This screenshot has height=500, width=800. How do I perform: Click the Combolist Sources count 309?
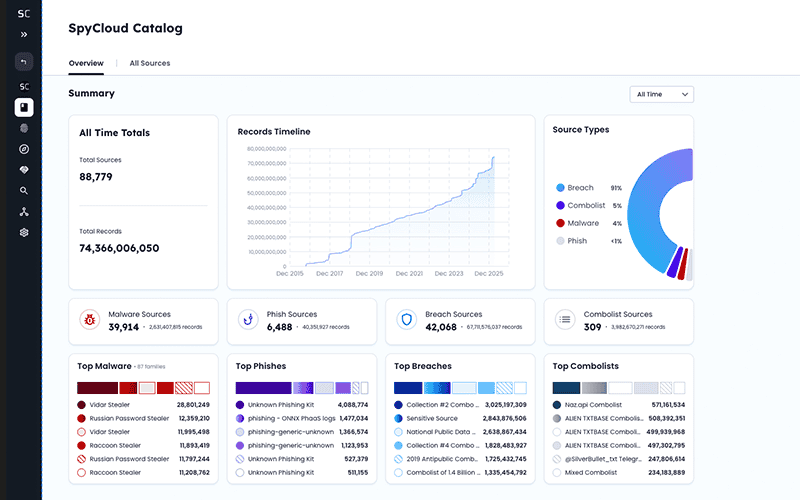(592, 328)
